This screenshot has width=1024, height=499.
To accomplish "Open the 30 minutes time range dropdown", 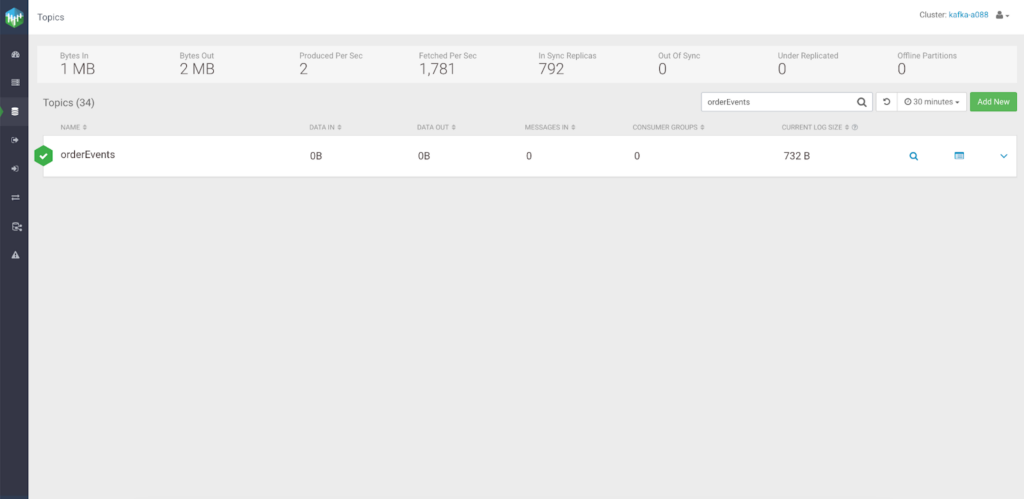I will click(x=932, y=102).
